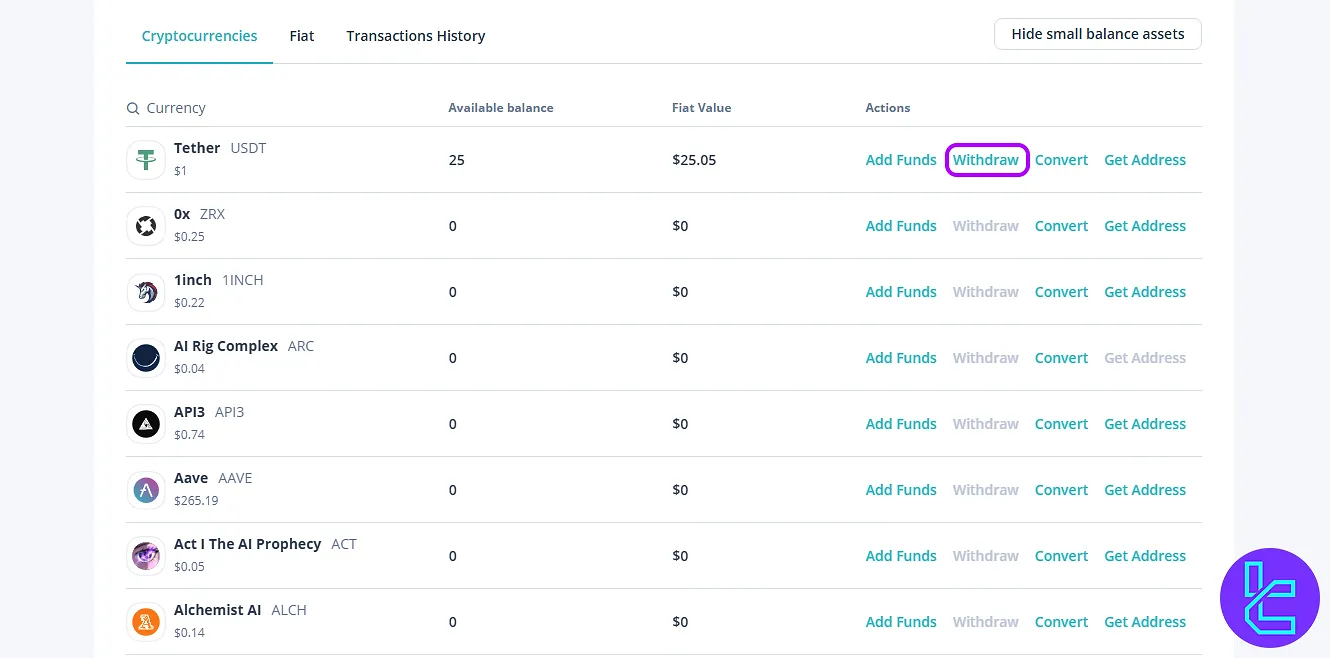Click Withdraw in the Aave row
Image resolution: width=1330 pixels, height=658 pixels.
[986, 490]
